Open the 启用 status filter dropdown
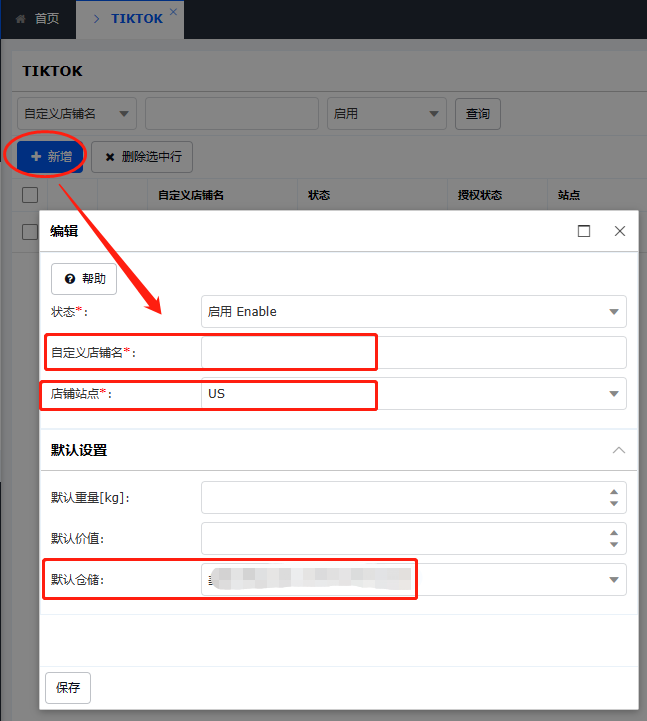 [387, 114]
